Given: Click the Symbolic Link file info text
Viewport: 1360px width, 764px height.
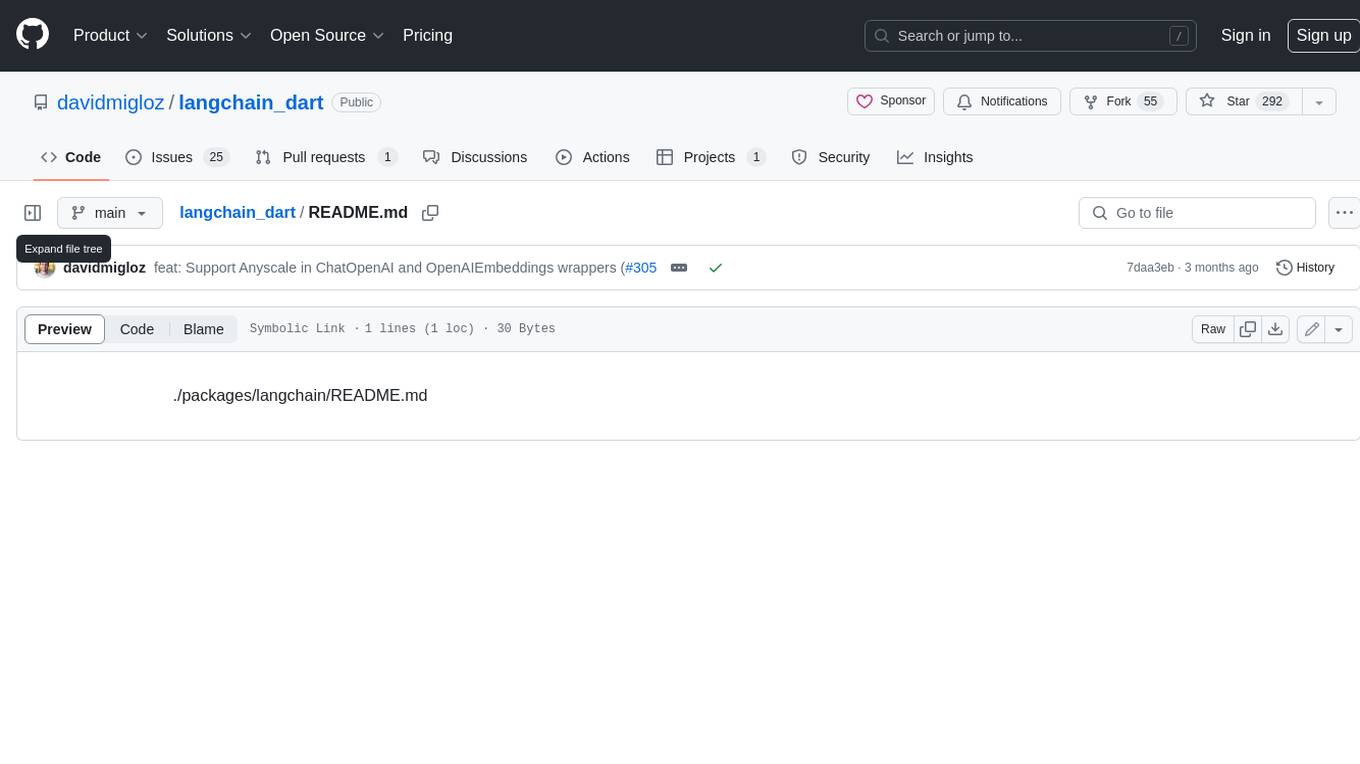Looking at the screenshot, I should pyautogui.click(x=297, y=328).
